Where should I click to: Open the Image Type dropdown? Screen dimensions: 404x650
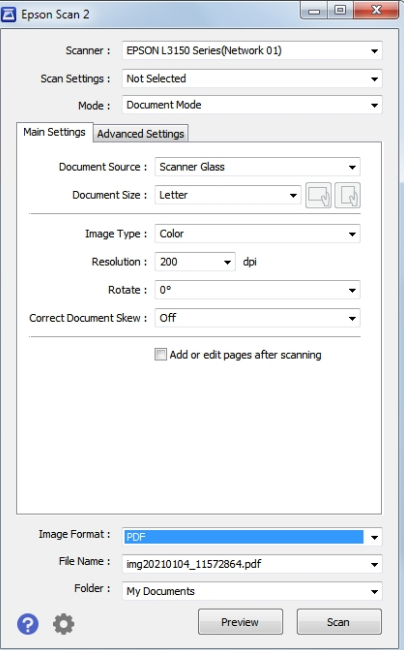point(257,233)
